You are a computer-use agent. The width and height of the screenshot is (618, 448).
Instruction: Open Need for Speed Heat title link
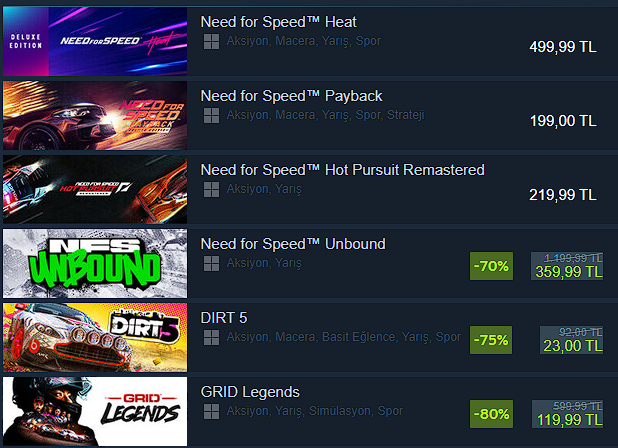click(278, 22)
